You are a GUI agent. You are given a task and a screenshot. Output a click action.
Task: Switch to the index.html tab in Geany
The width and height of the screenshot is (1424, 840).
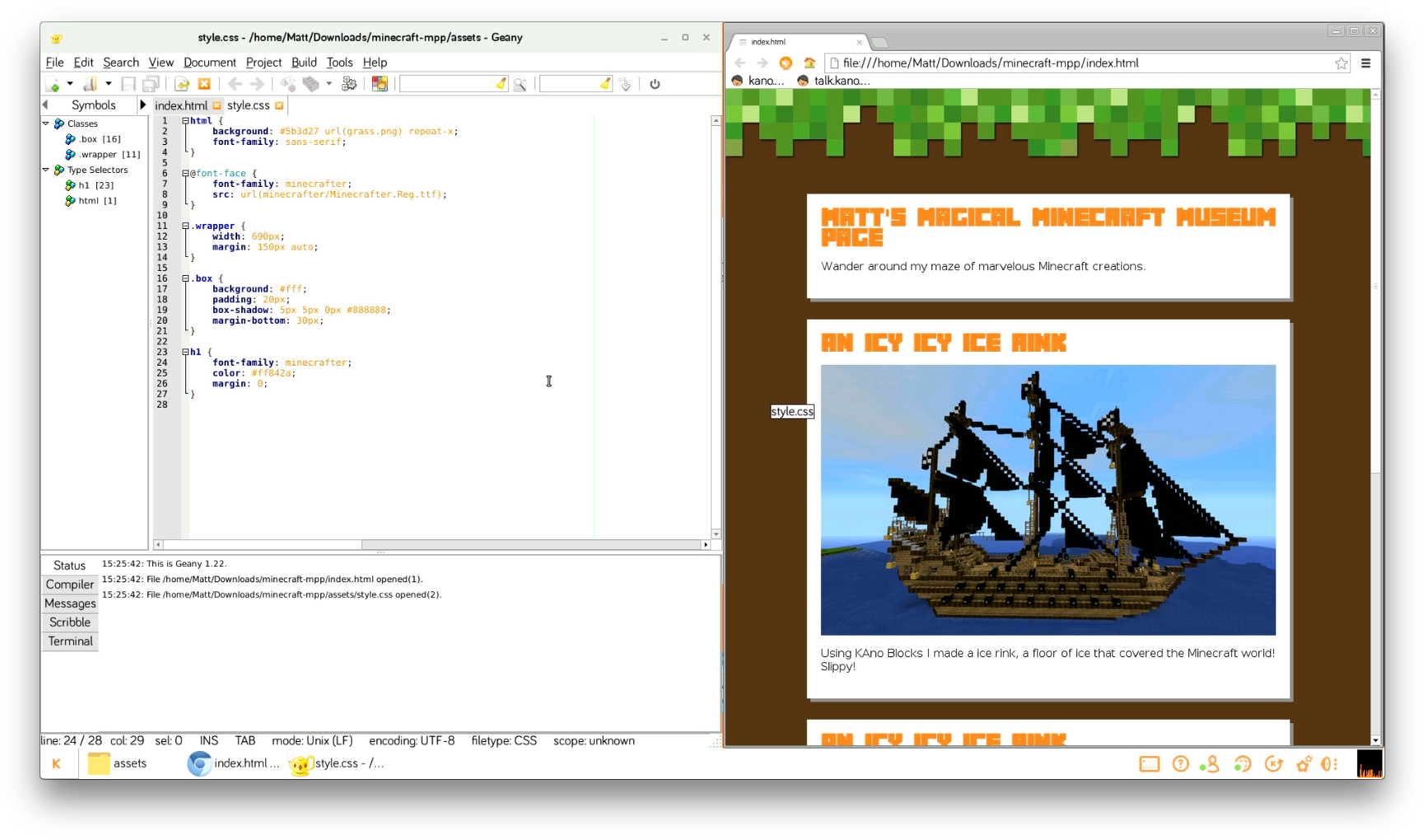coord(183,105)
